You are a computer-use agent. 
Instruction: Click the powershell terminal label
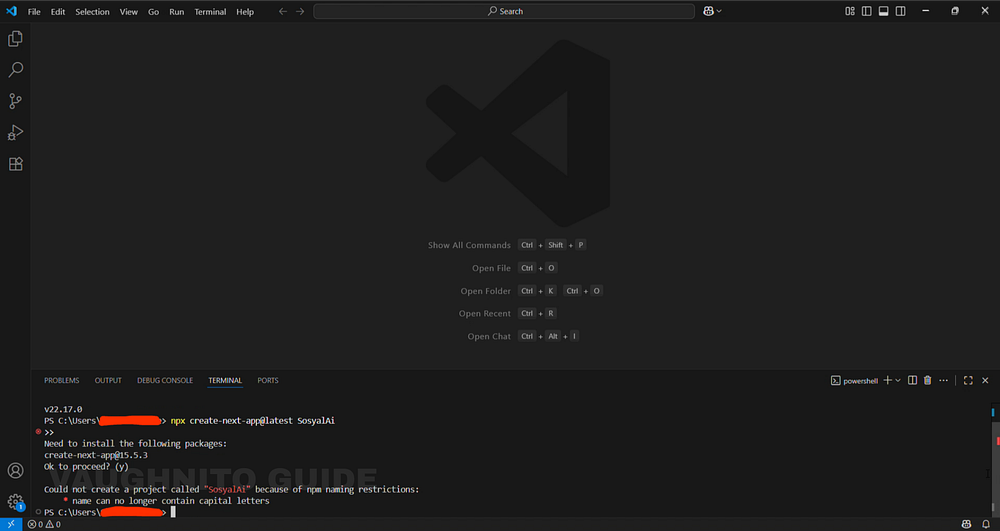click(855, 381)
